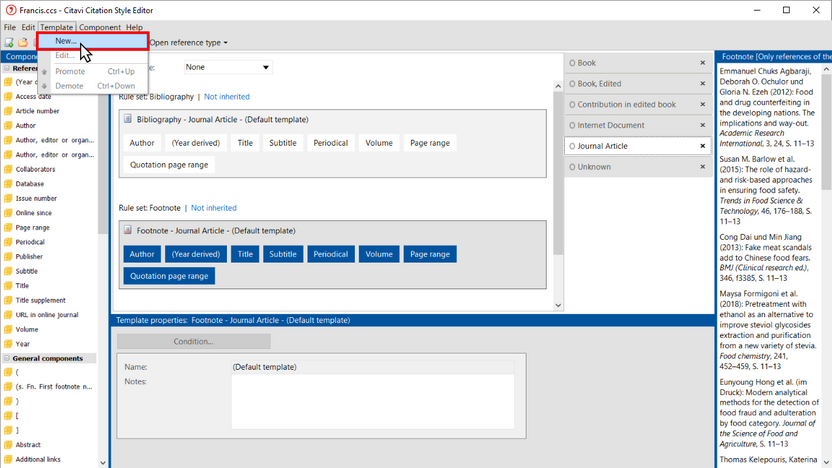Viewport: 832px width, 468px height.
Task: Click the Condition... button
Action: click(194, 341)
